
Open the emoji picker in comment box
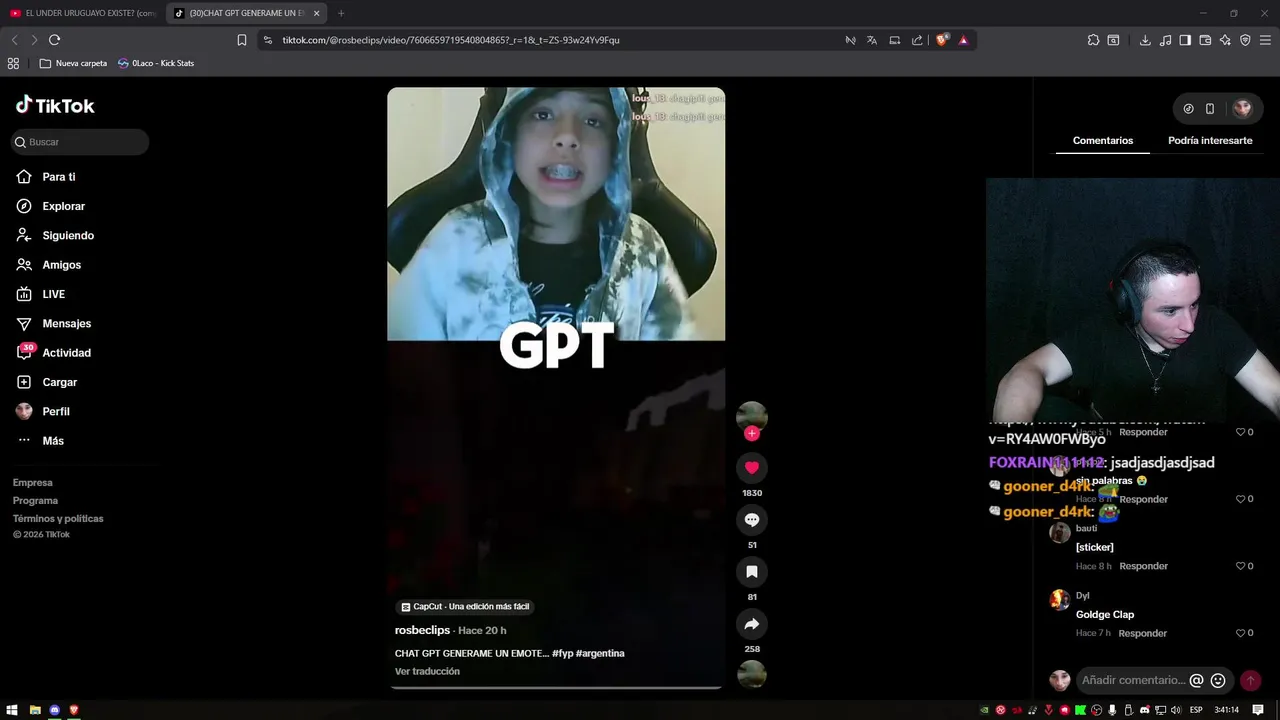coord(1218,680)
